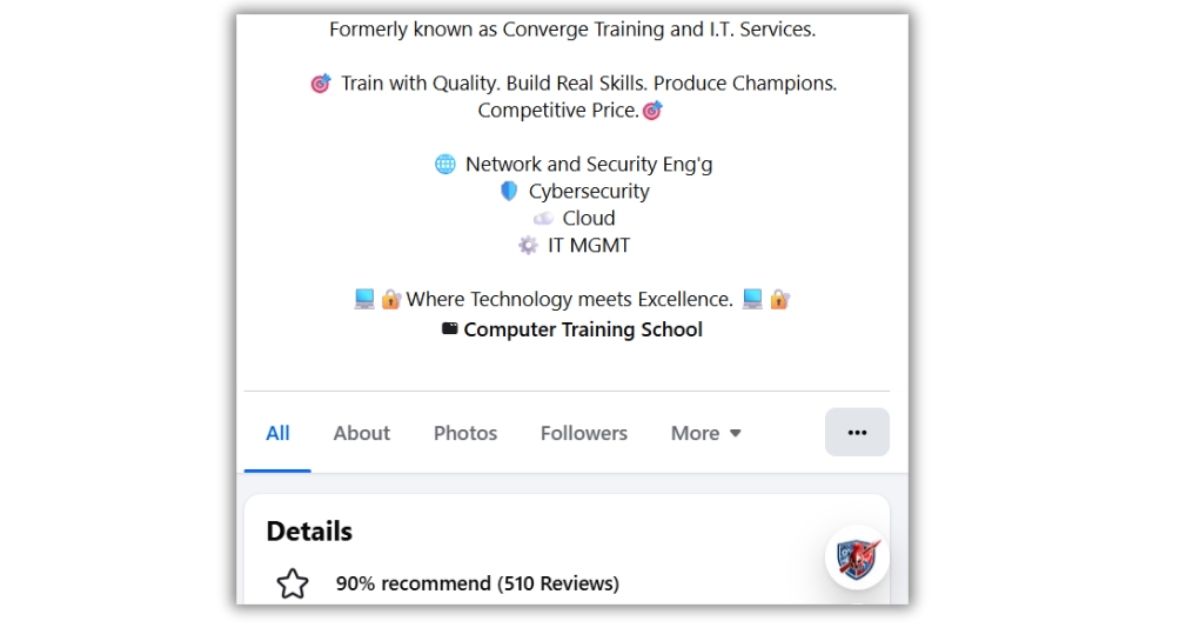
Task: Click the Formerly known as Converge Training text
Action: [572, 30]
